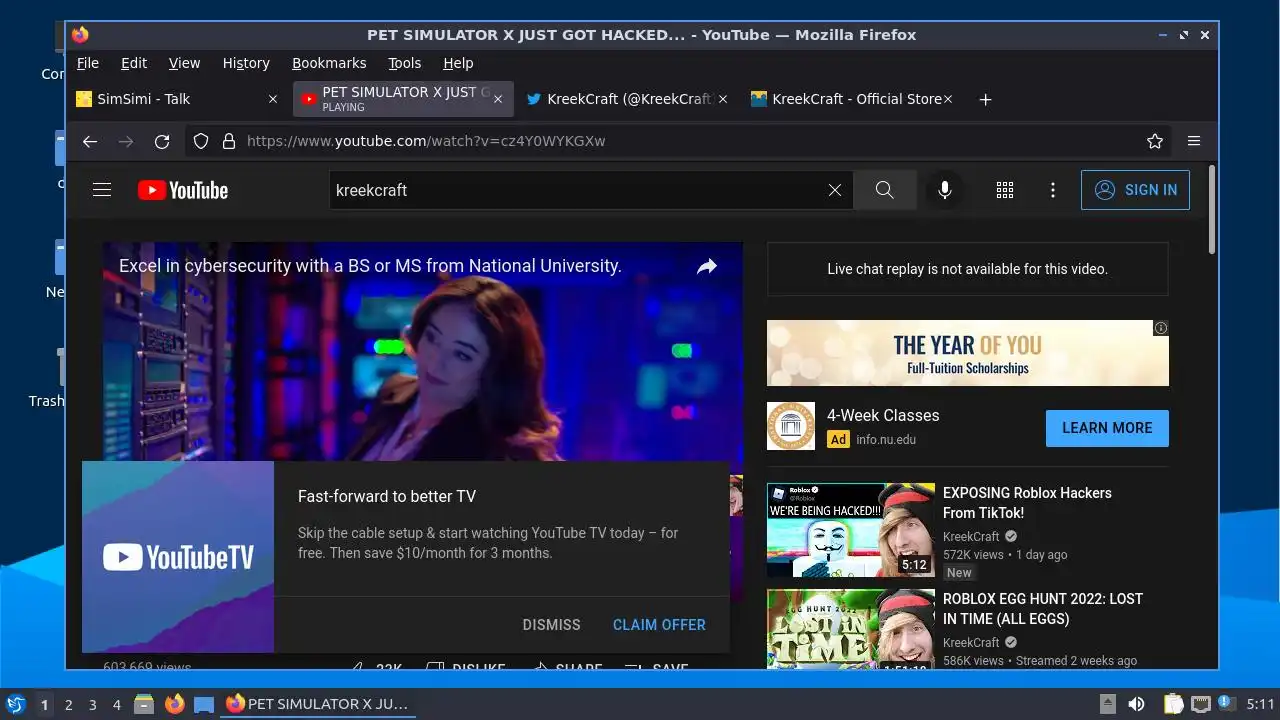
Task: Open the Bookmarks menu
Action: [x=329, y=63]
